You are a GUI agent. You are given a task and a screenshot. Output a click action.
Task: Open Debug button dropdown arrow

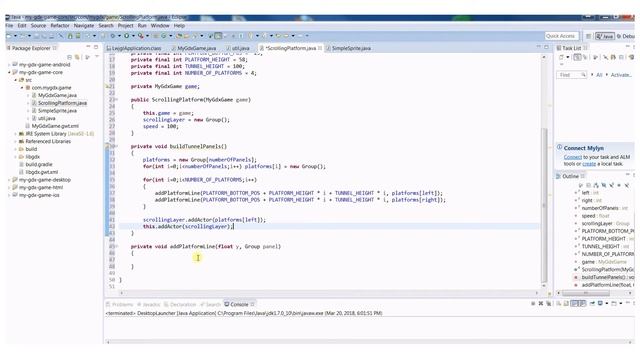[119, 36]
